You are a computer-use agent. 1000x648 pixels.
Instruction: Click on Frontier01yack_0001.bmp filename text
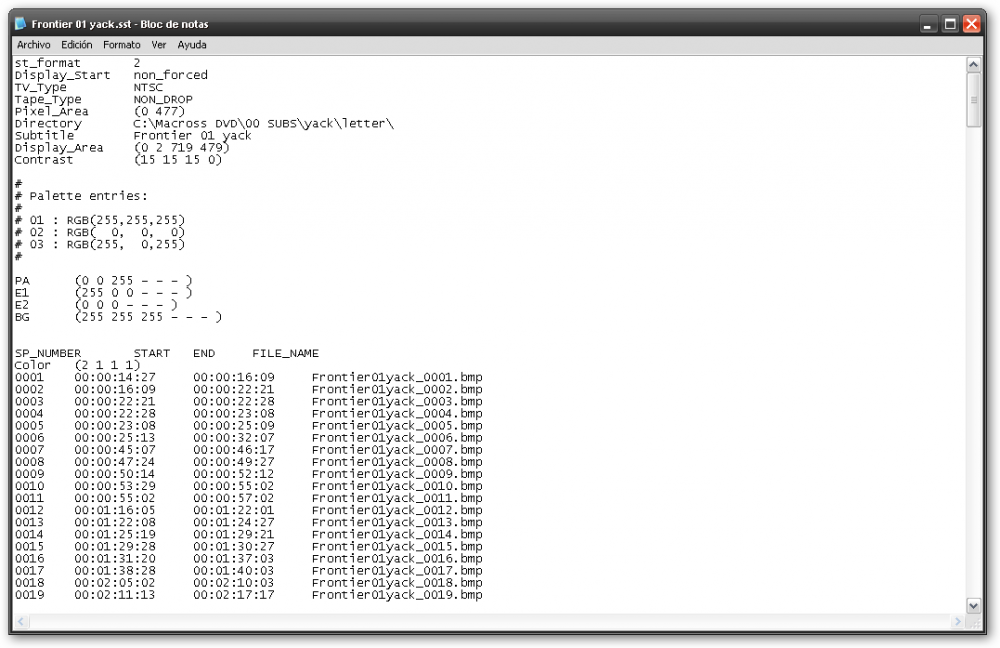pyautogui.click(x=397, y=377)
